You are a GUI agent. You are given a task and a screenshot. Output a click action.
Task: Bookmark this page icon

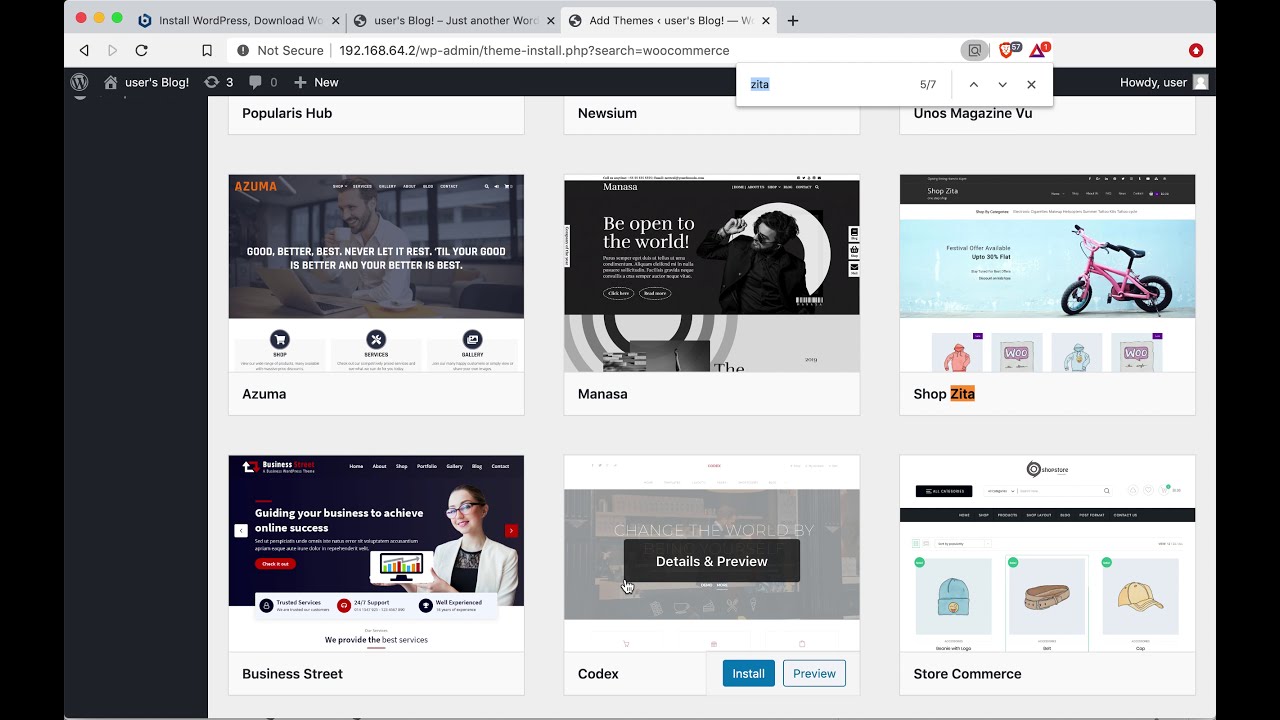tap(207, 50)
